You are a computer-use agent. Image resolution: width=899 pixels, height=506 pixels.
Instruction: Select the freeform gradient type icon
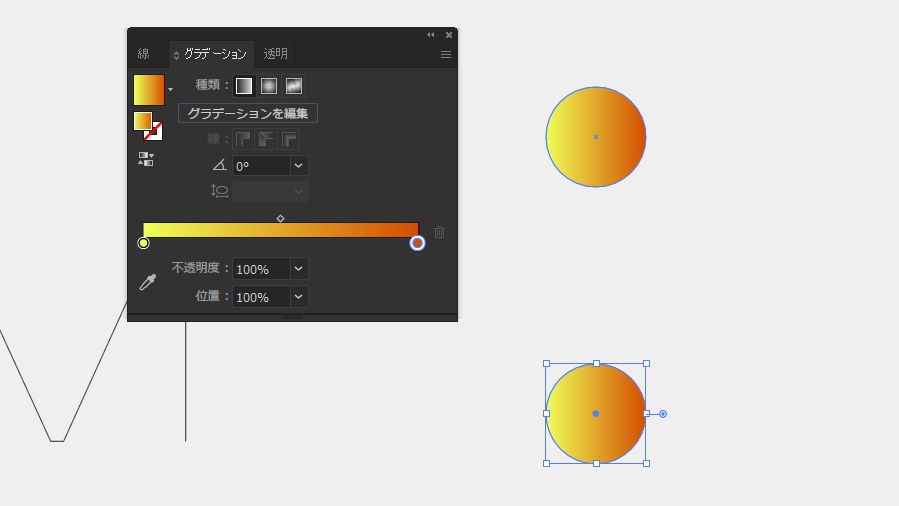pos(294,86)
